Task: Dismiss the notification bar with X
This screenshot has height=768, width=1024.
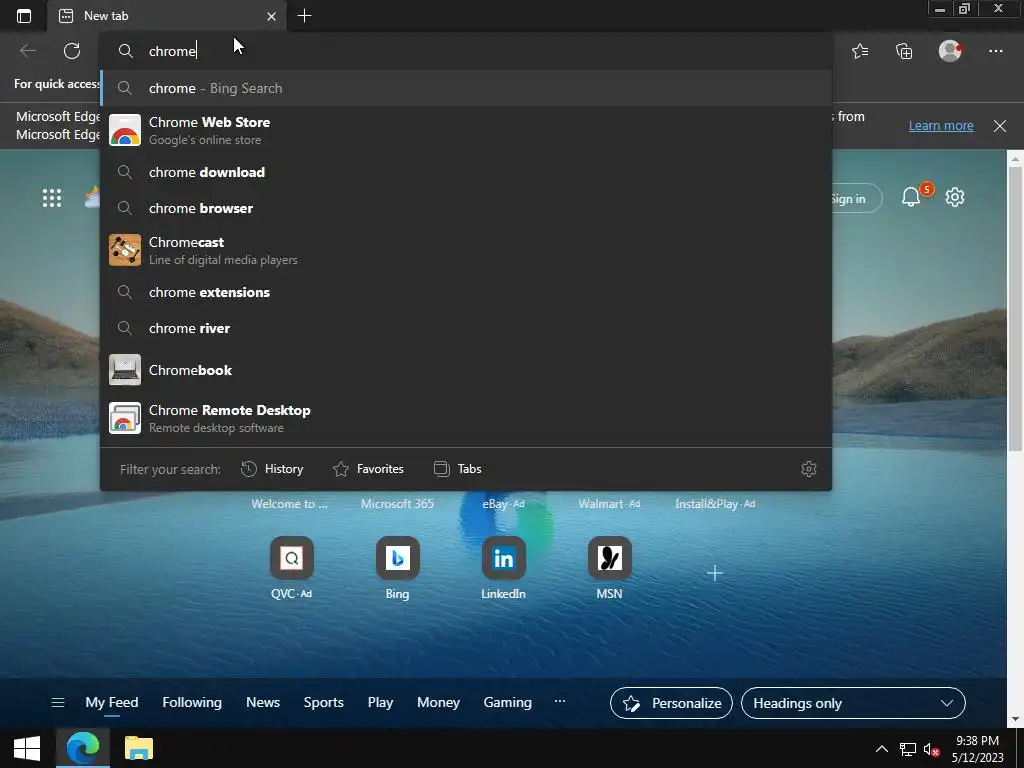Action: (1000, 126)
